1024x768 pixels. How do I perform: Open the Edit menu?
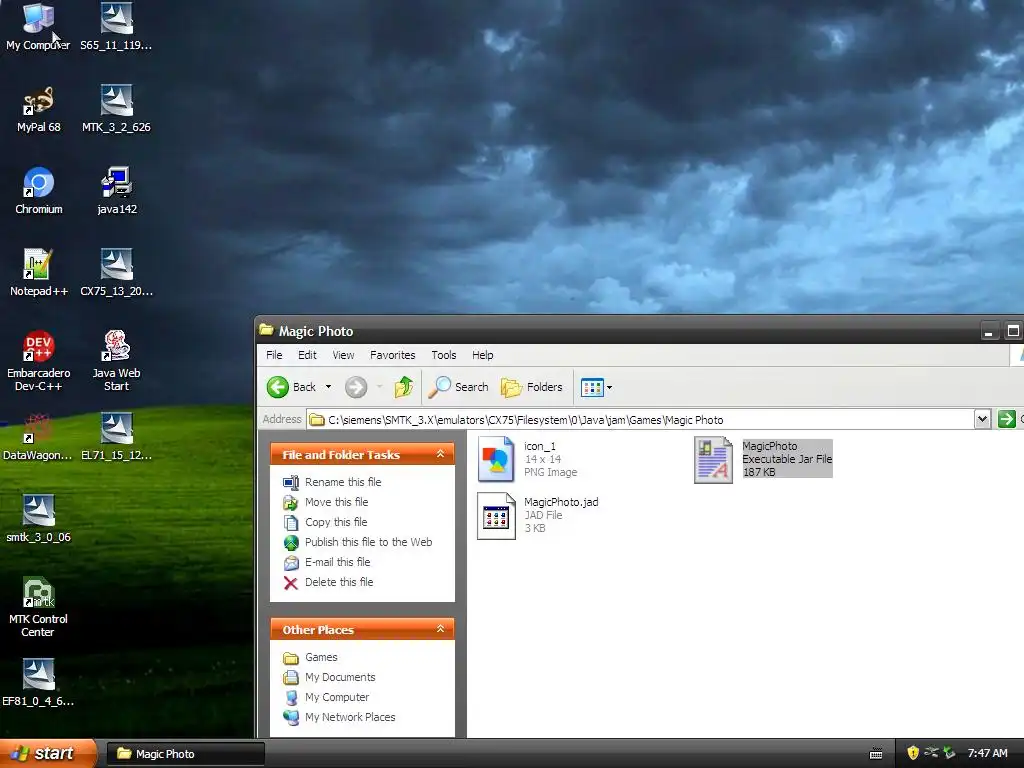(x=307, y=355)
